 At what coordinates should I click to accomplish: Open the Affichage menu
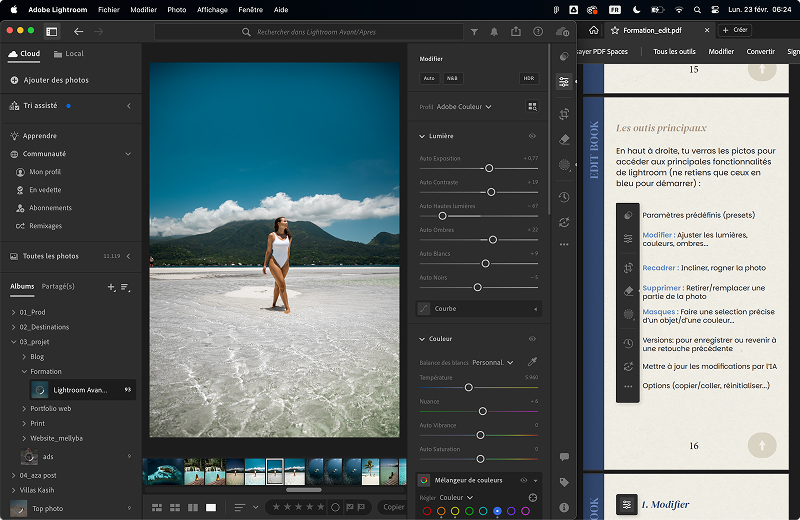click(x=212, y=9)
